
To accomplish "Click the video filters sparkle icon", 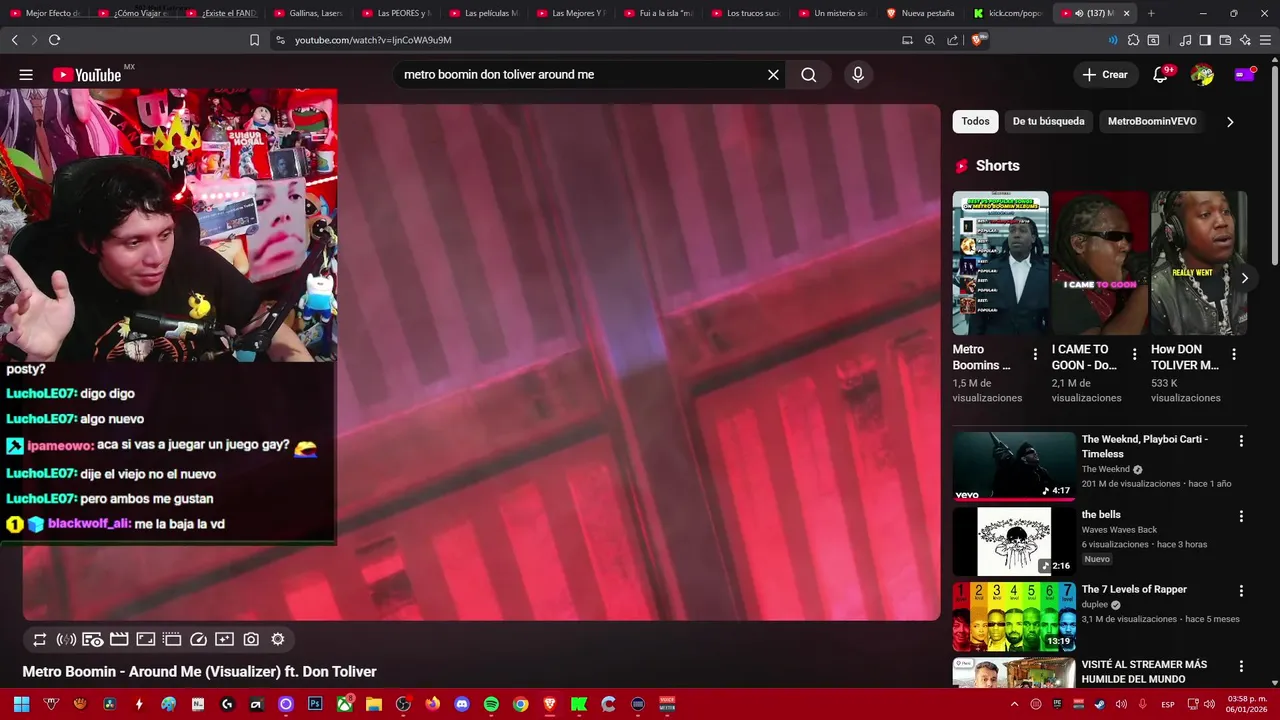I will tap(225, 639).
